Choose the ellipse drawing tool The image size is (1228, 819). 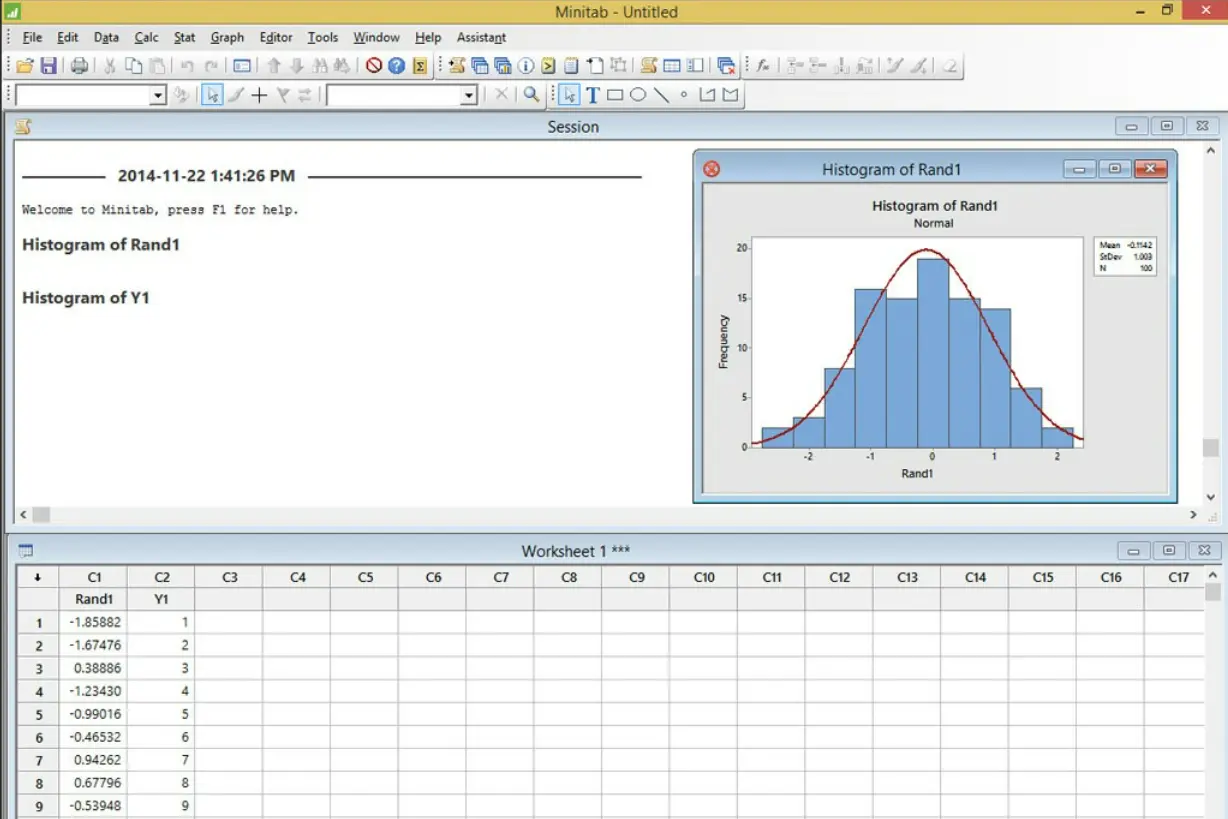click(x=638, y=95)
